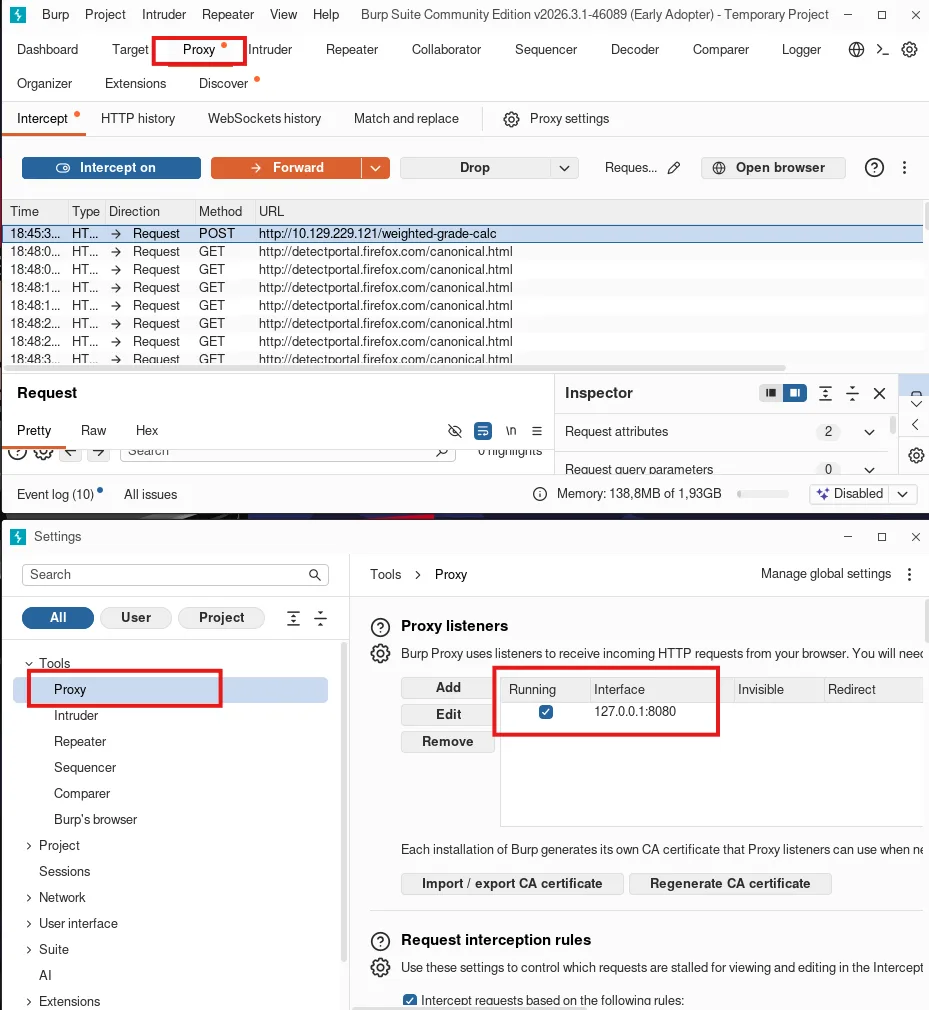Collapse all settings tree icon
This screenshot has width=929, height=1010.
click(320, 618)
